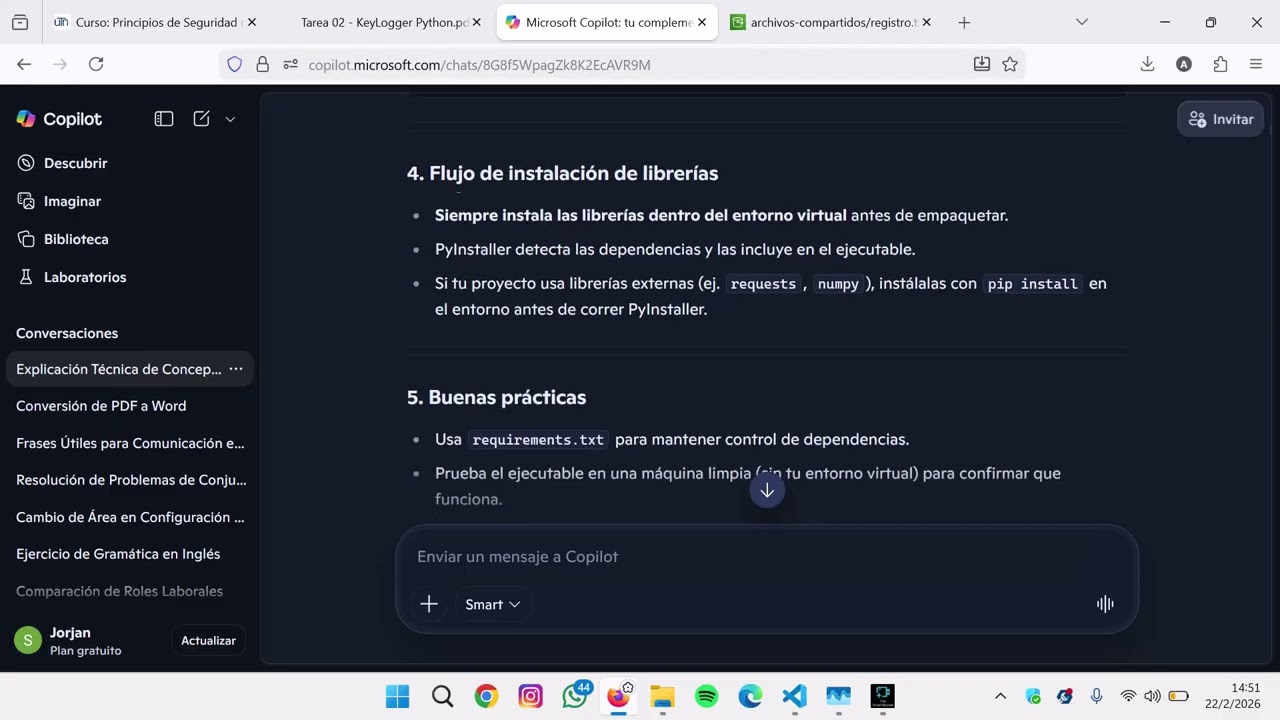Open Firefox downloads panel
This screenshot has height=720, width=1280.
(1148, 64)
